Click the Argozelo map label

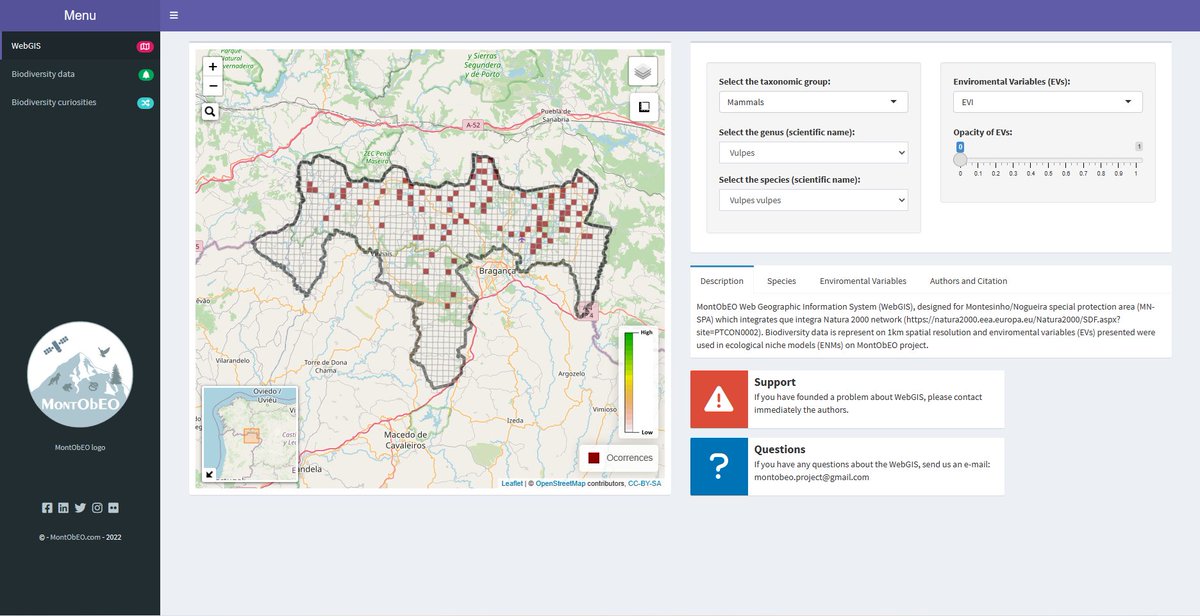click(x=572, y=372)
